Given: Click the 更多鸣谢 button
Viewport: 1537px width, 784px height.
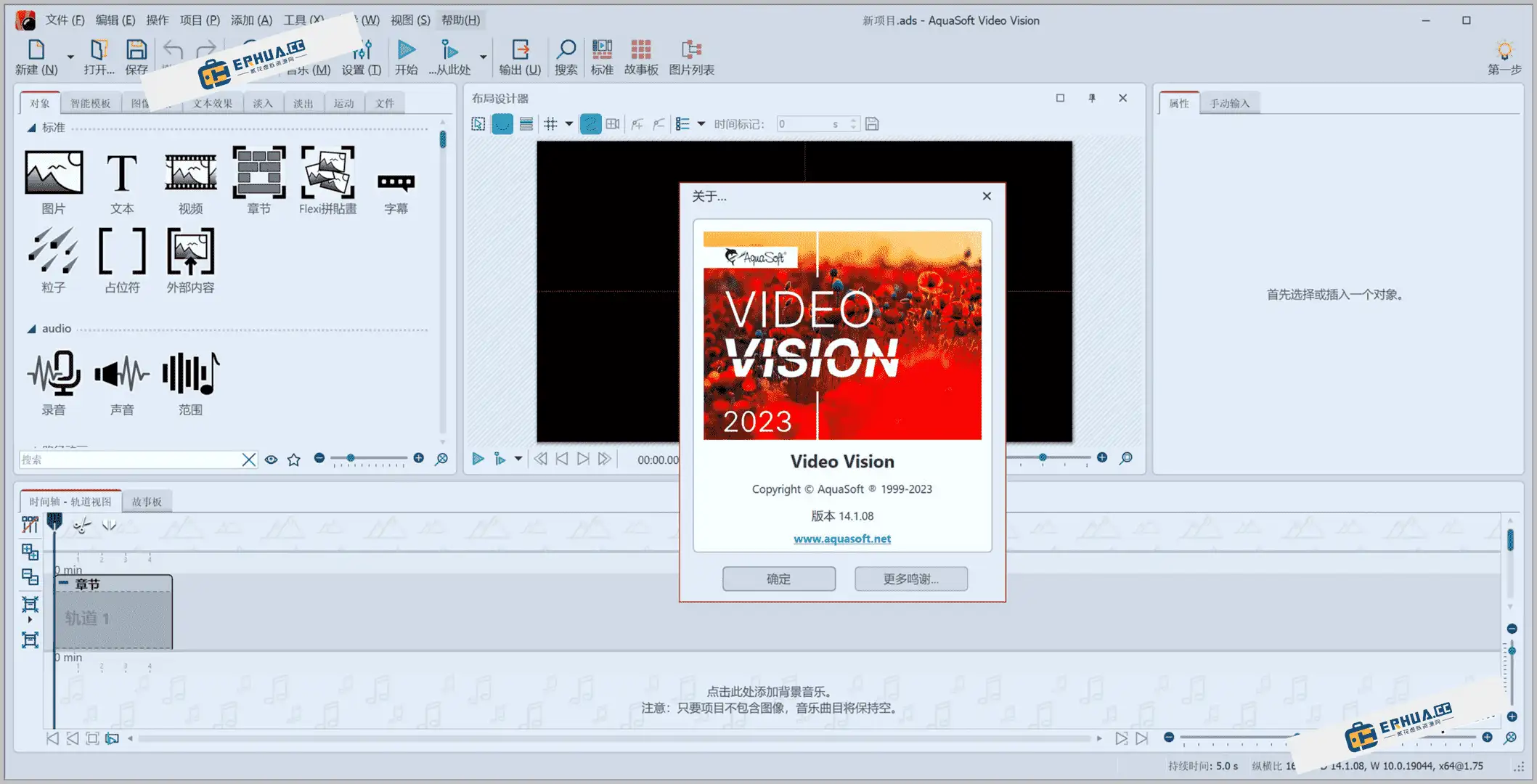Looking at the screenshot, I should pos(910,579).
